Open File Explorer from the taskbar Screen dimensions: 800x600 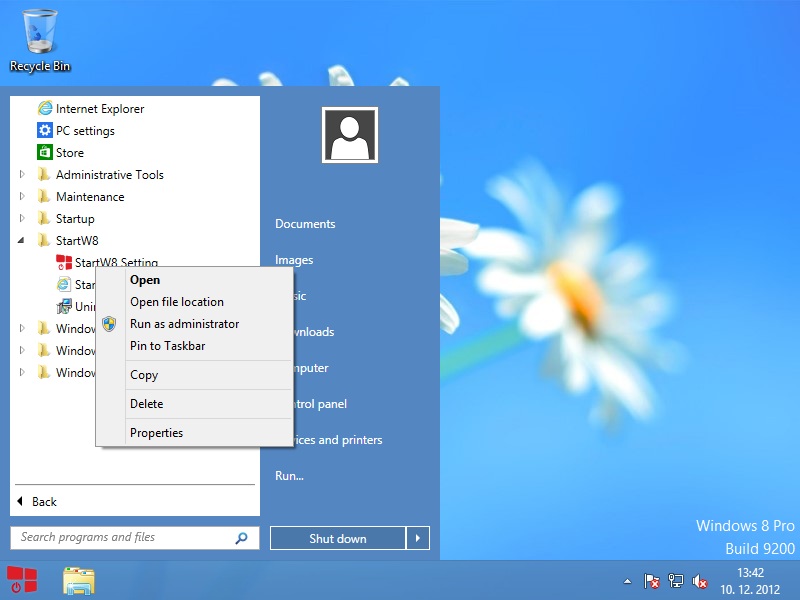[79, 580]
